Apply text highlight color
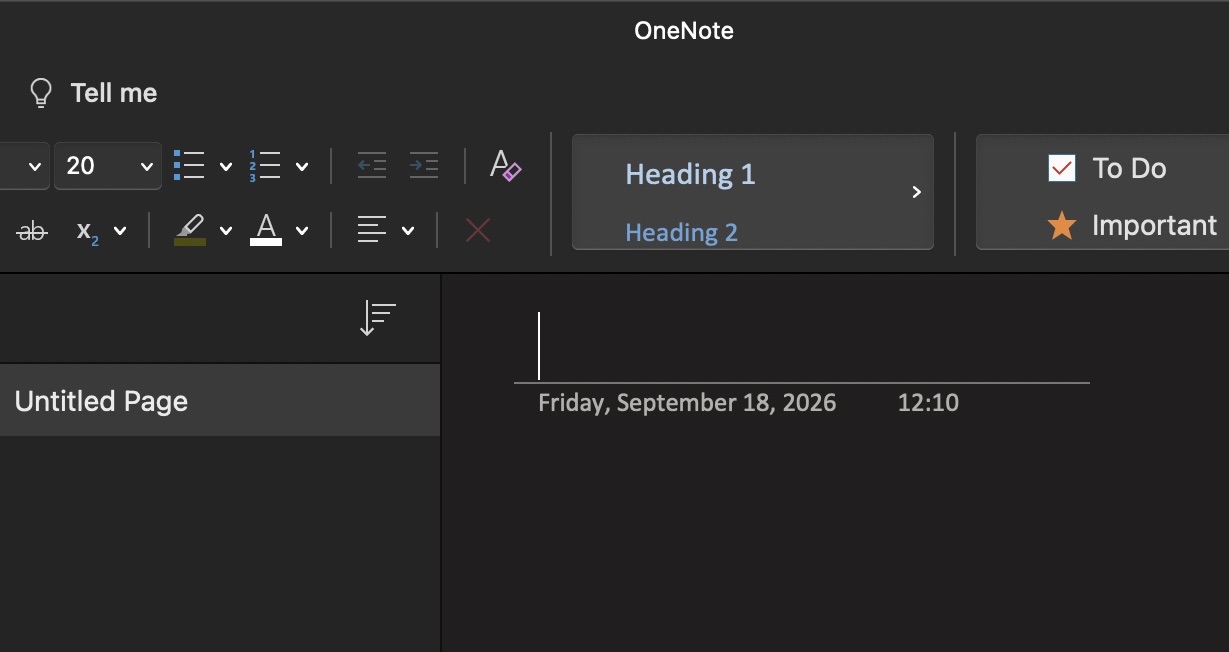 click(x=190, y=230)
